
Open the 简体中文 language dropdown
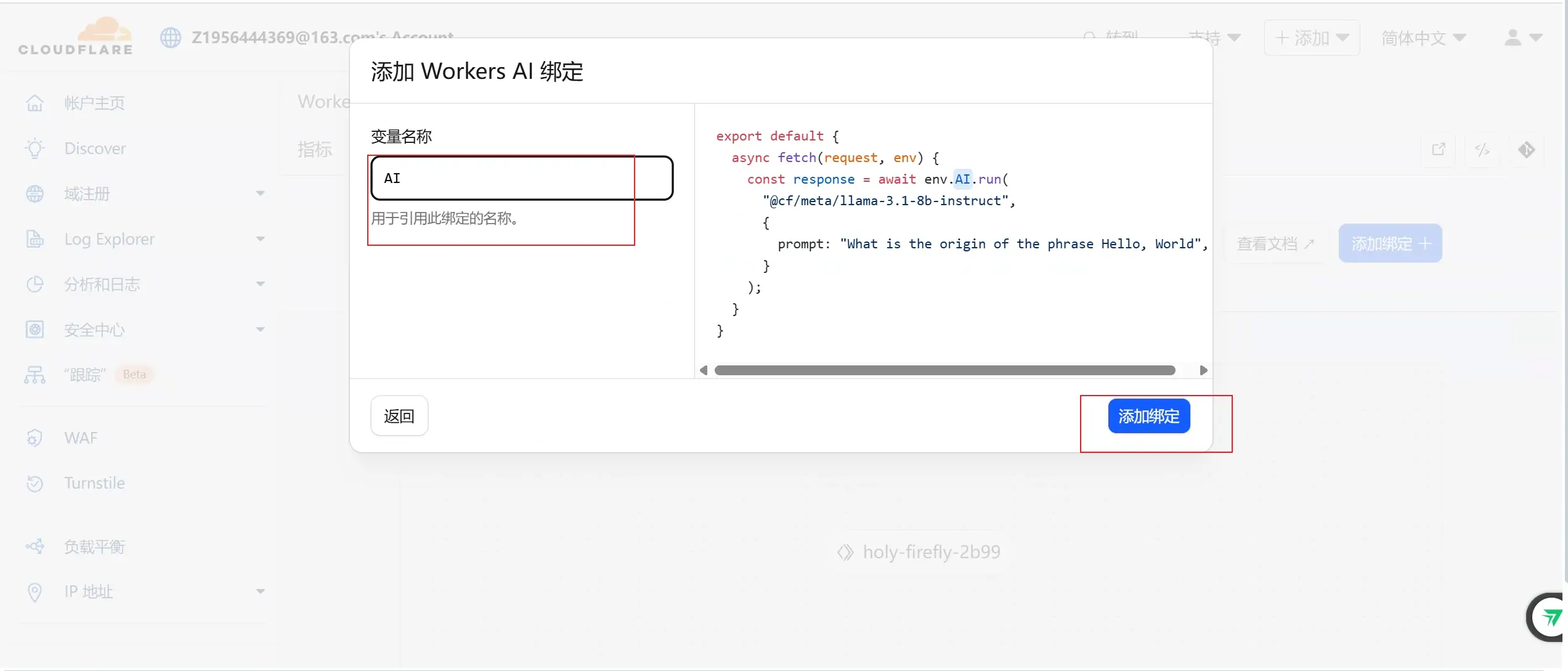pos(1424,38)
